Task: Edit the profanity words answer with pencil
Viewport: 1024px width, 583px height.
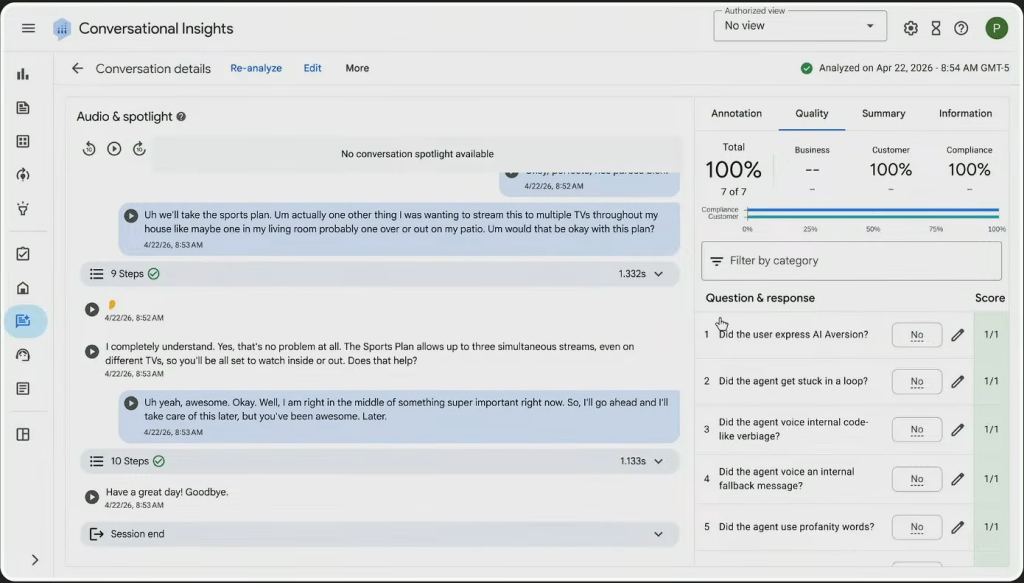Action: tap(957, 527)
